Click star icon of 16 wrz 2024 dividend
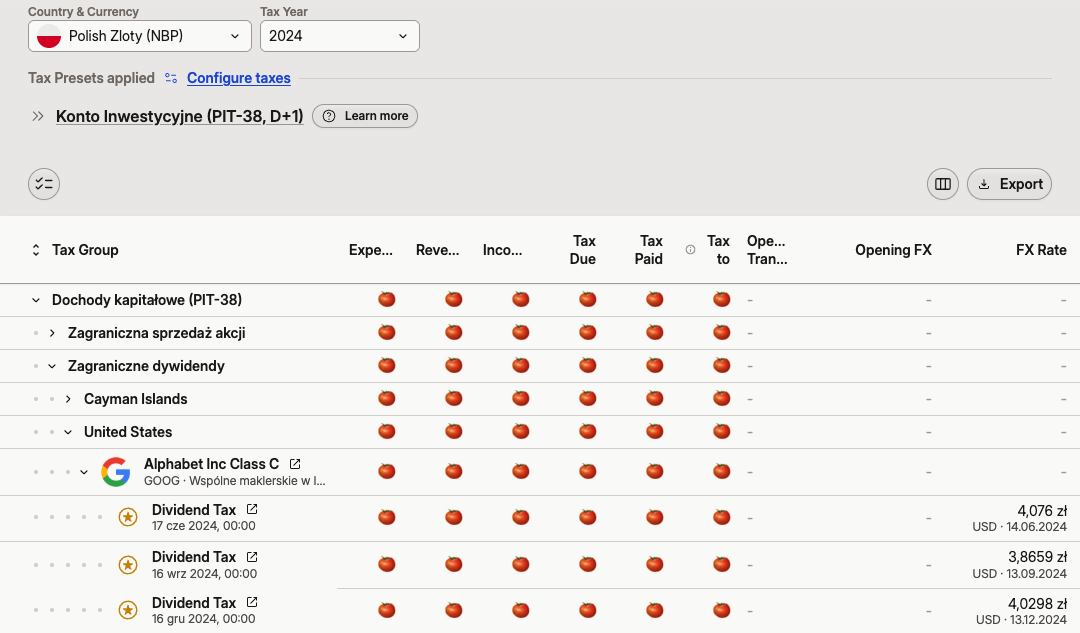1080x633 pixels. (x=128, y=565)
